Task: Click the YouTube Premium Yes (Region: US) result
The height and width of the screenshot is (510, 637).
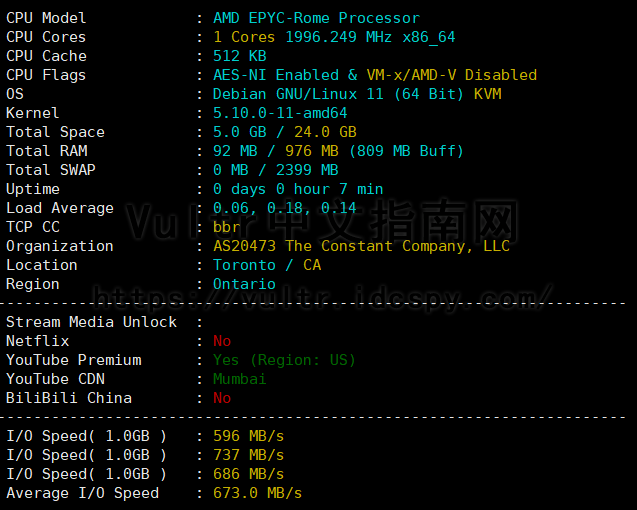Action: tap(284, 360)
